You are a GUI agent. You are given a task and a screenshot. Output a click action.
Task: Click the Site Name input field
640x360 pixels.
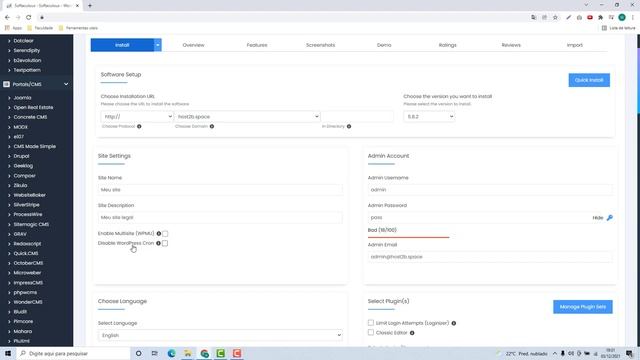click(220, 190)
